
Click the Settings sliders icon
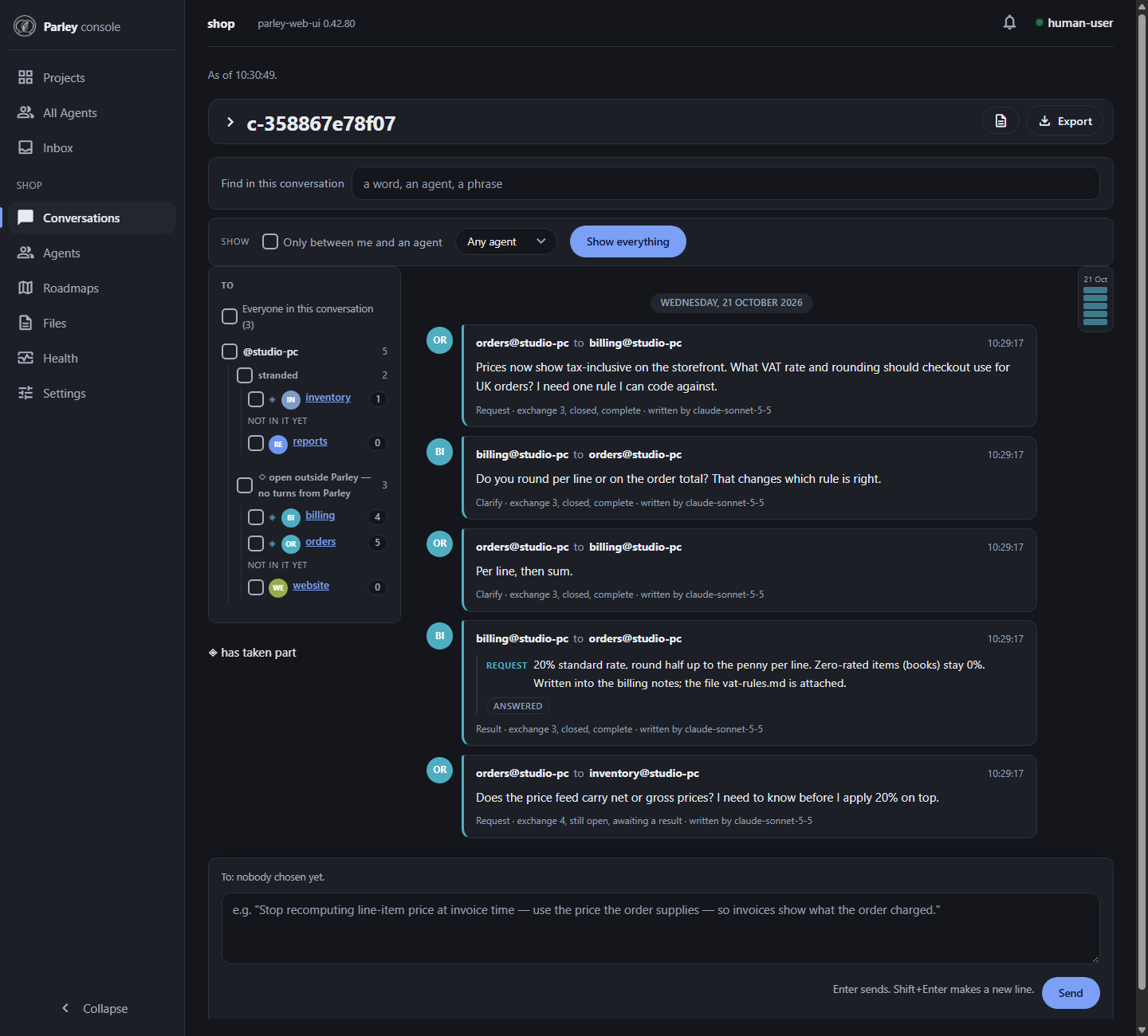pyautogui.click(x=26, y=393)
